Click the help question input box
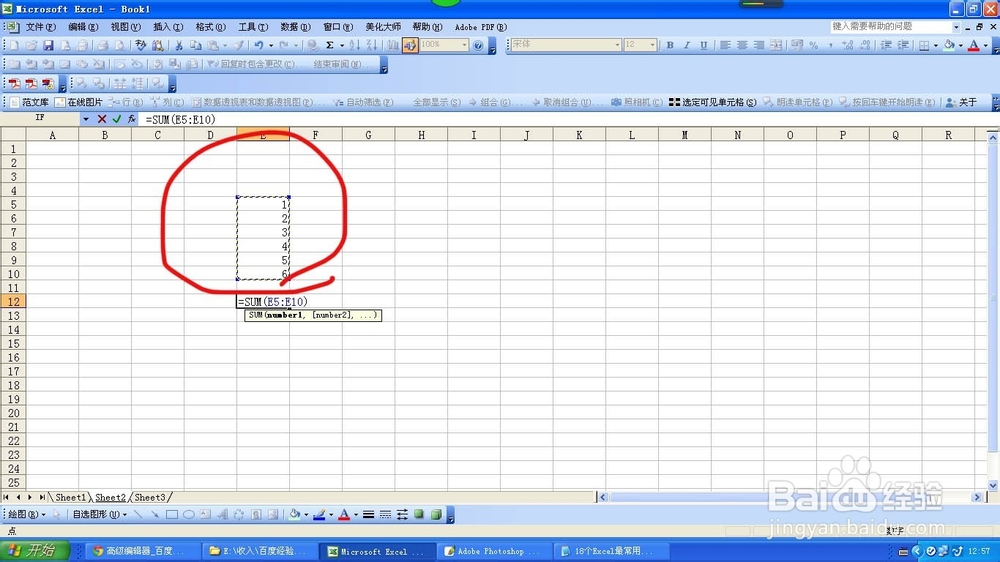 (x=890, y=27)
